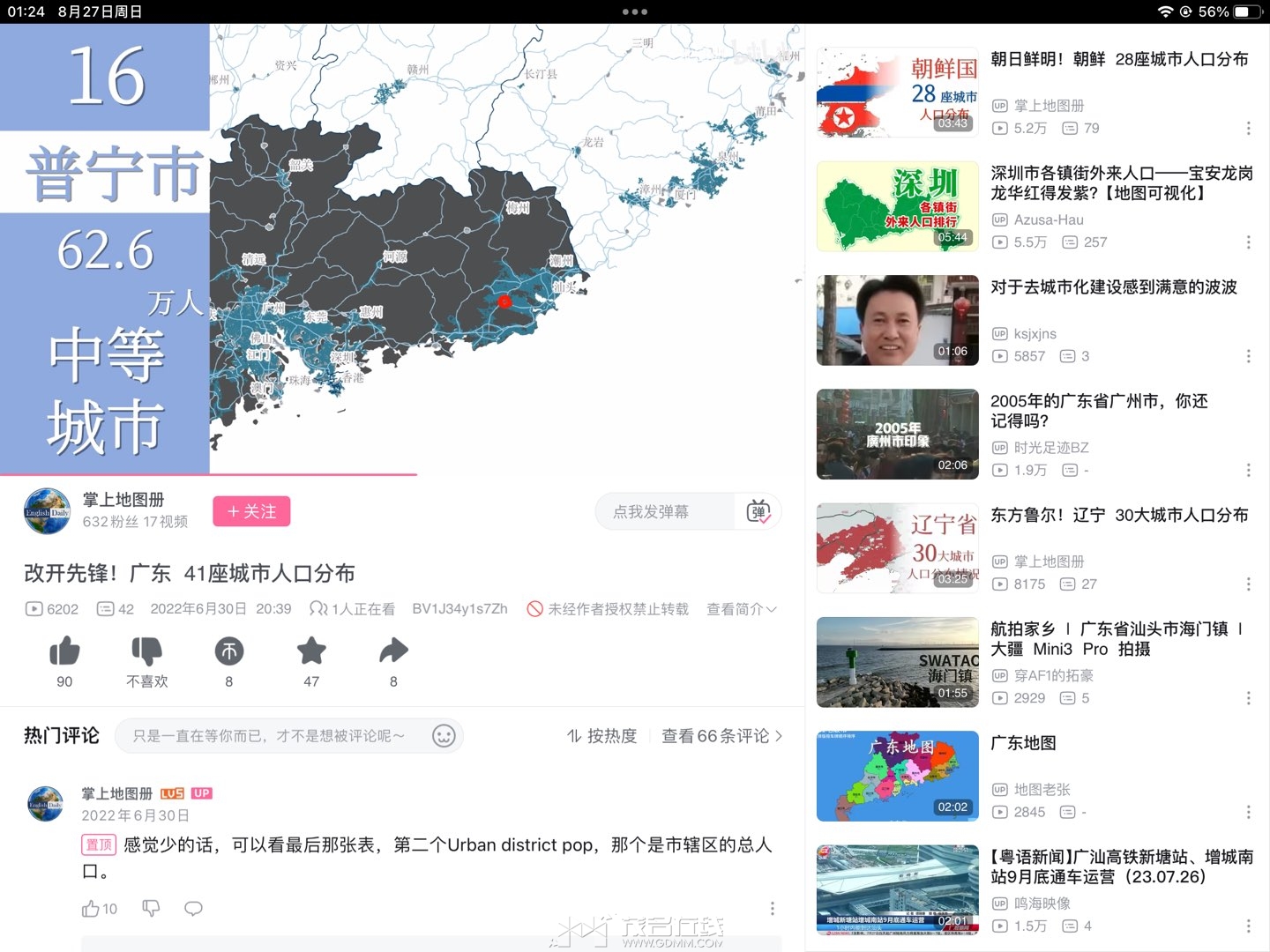Favorite the video with star icon
The image size is (1270, 952).
(x=311, y=651)
